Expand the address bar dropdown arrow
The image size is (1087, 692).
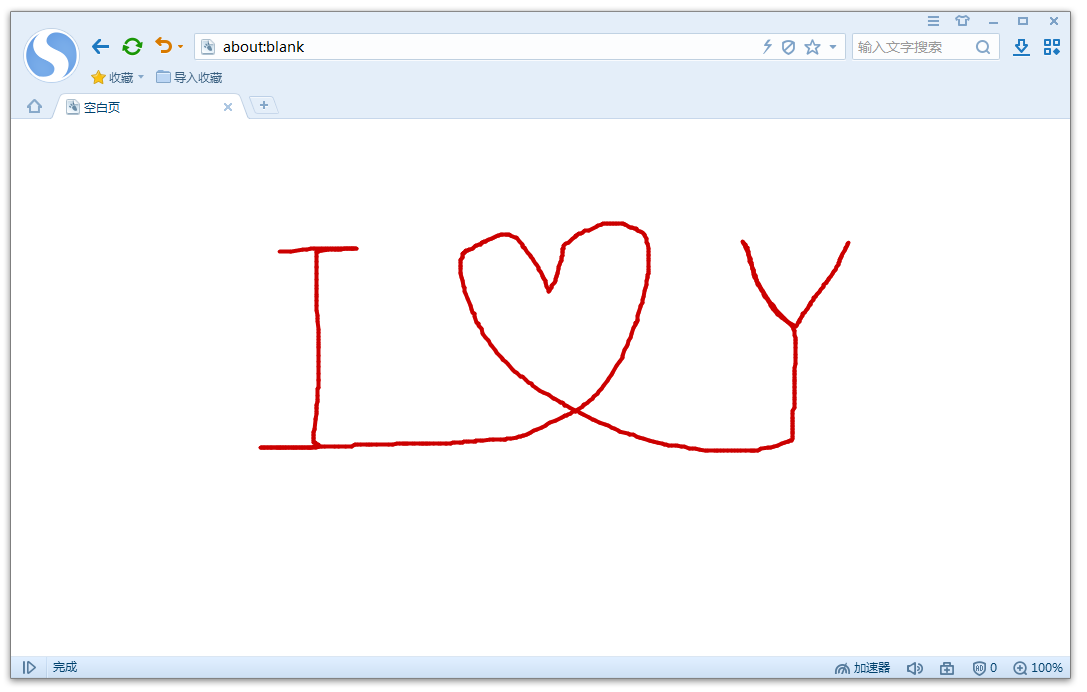pos(833,47)
